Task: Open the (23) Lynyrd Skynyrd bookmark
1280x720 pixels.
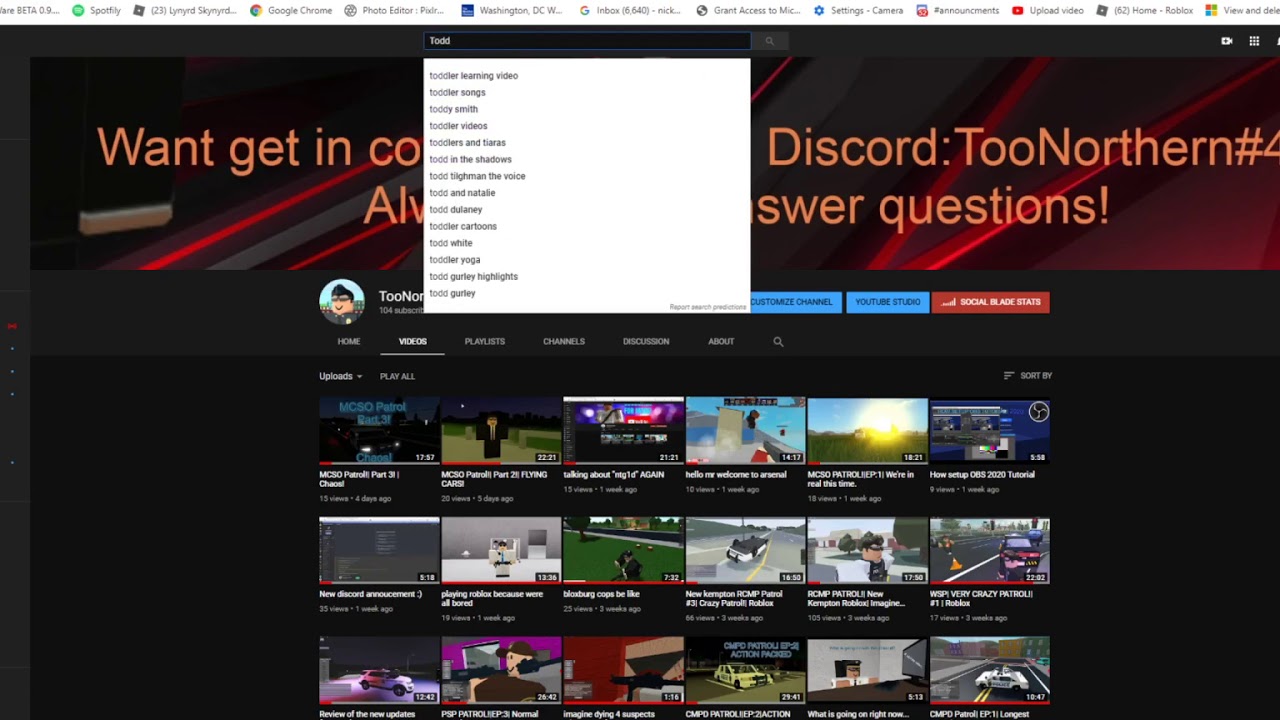Action: pyautogui.click(x=185, y=11)
